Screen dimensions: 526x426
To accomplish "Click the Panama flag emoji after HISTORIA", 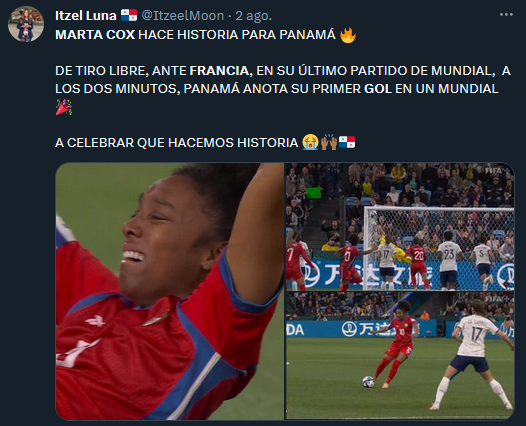I will 347,142.
